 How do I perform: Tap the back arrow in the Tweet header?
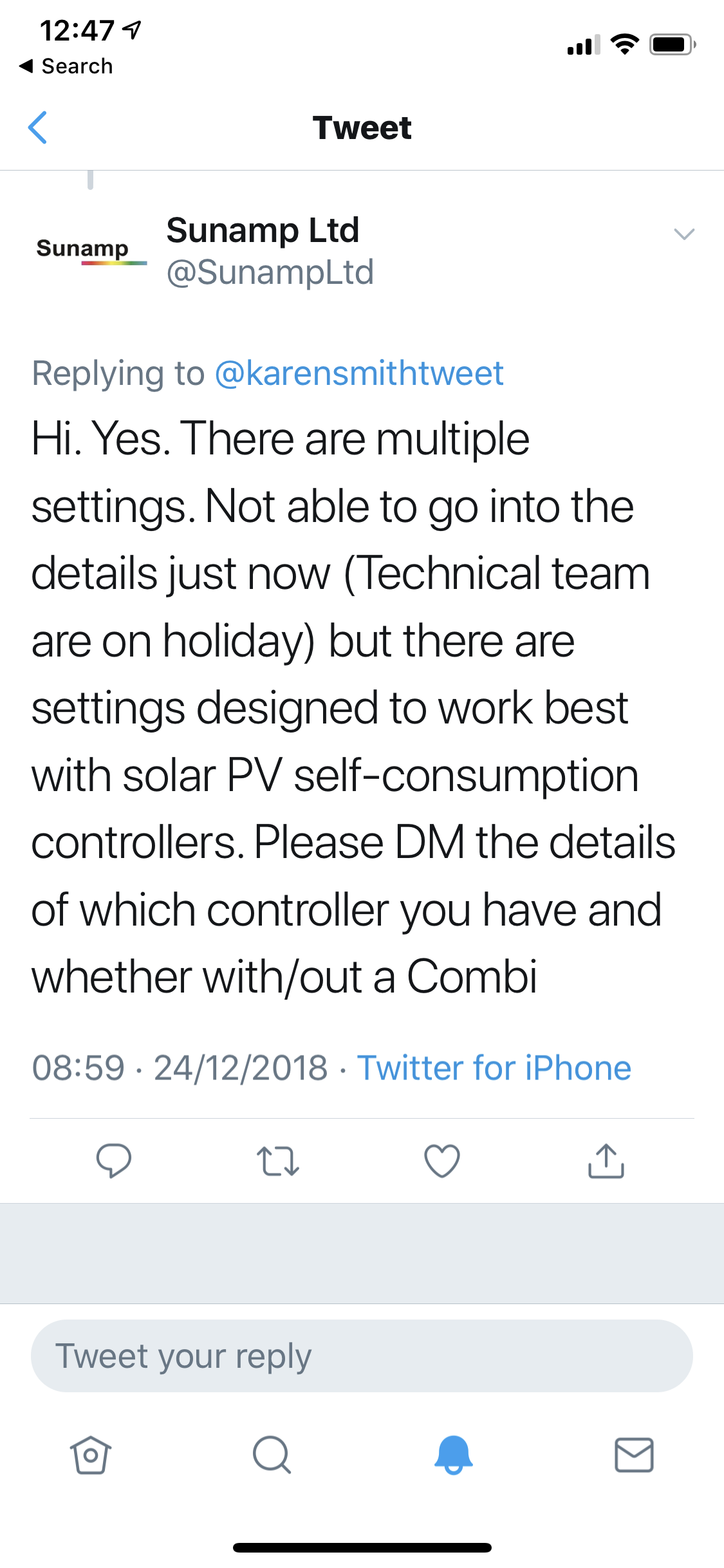38,127
